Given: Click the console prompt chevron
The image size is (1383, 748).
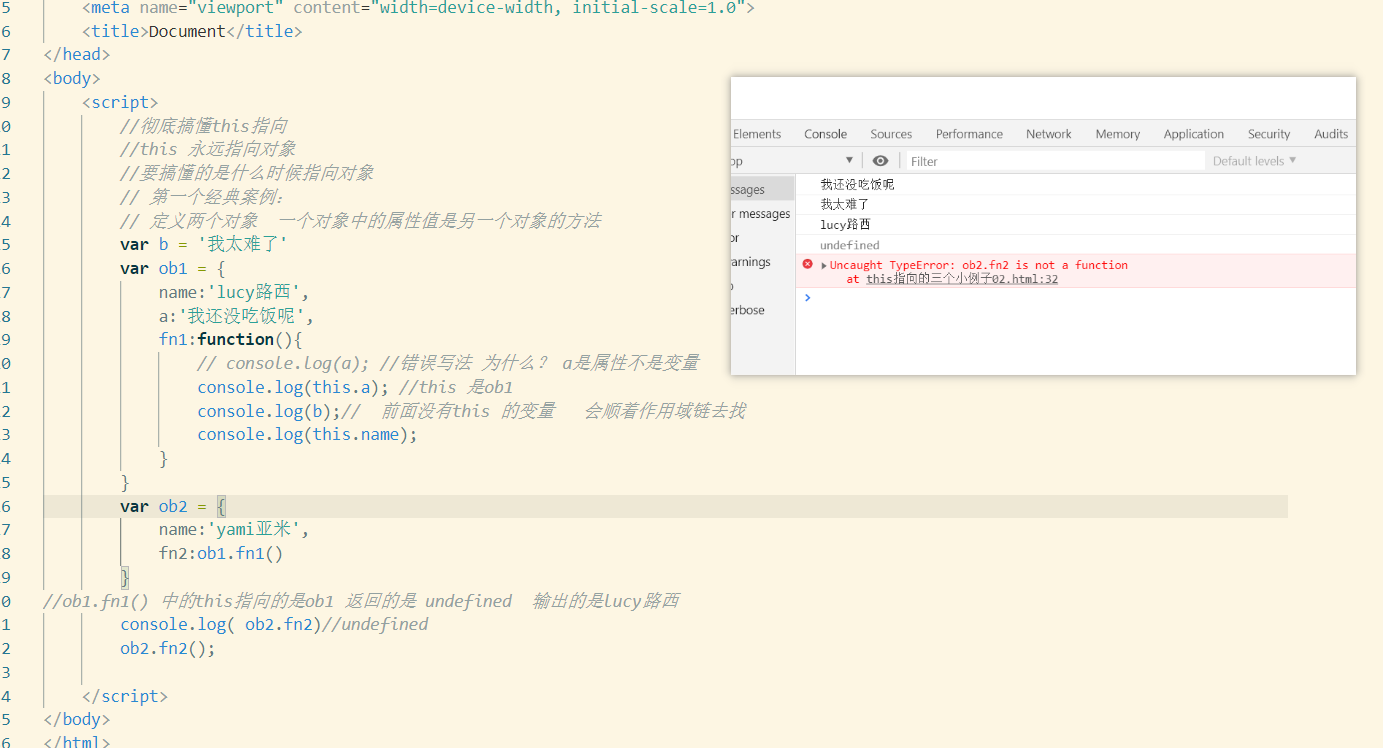Looking at the screenshot, I should [808, 297].
